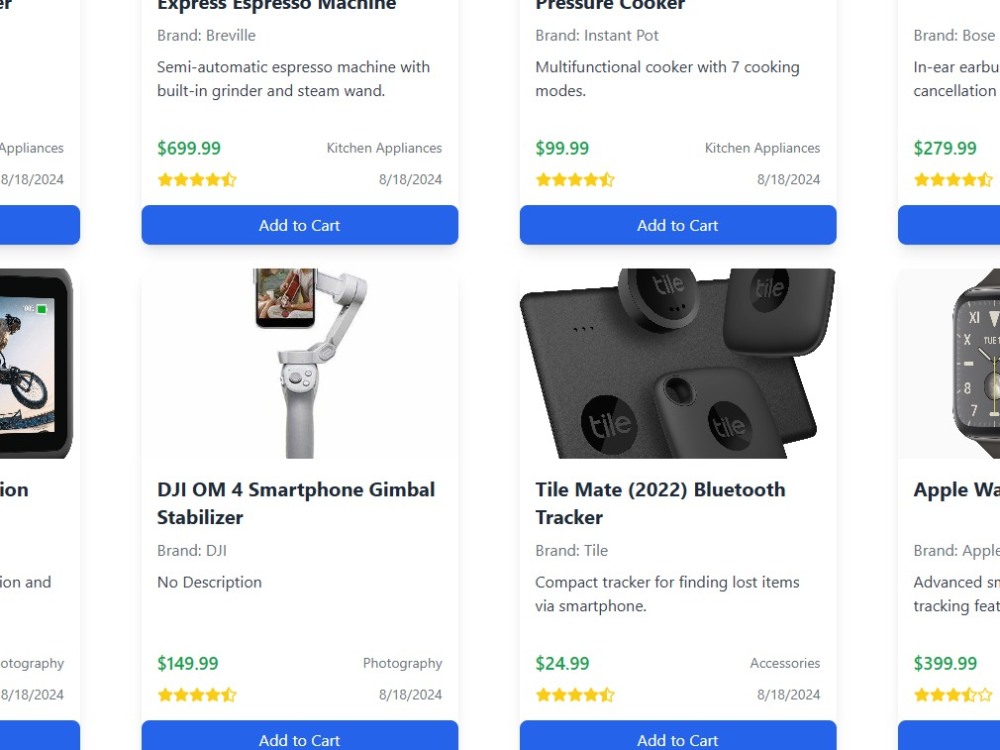Image resolution: width=1000 pixels, height=750 pixels.
Task: Open Tile Mate tracker product image
Action: tap(678, 363)
